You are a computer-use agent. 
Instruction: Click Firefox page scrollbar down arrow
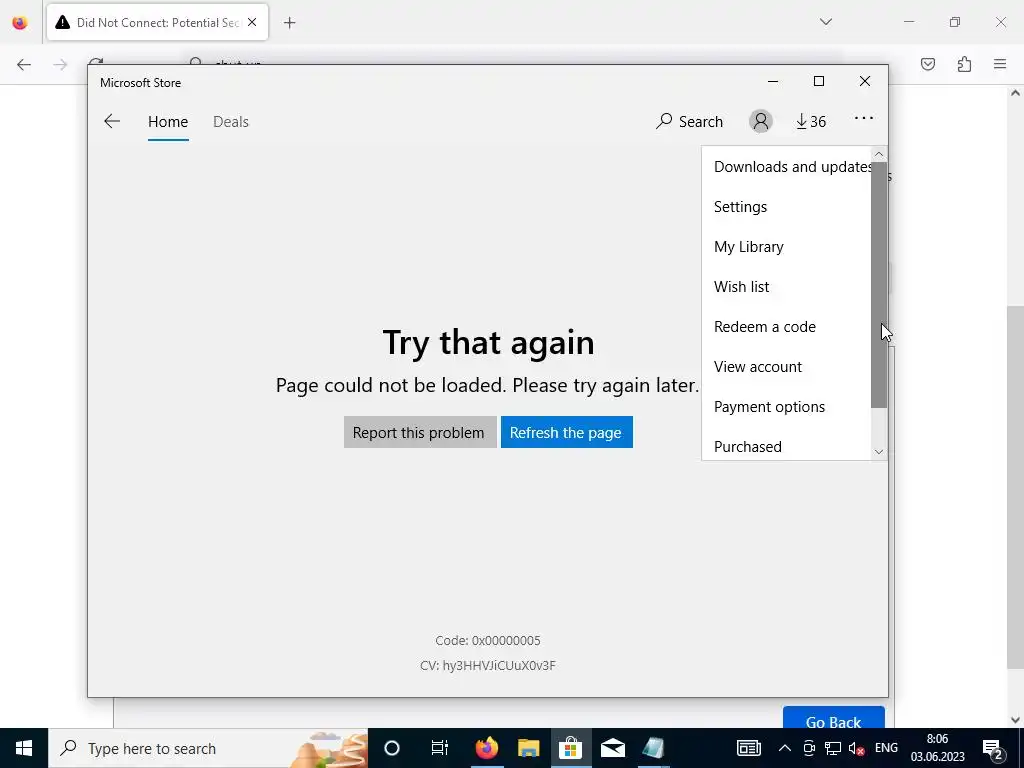click(1015, 720)
